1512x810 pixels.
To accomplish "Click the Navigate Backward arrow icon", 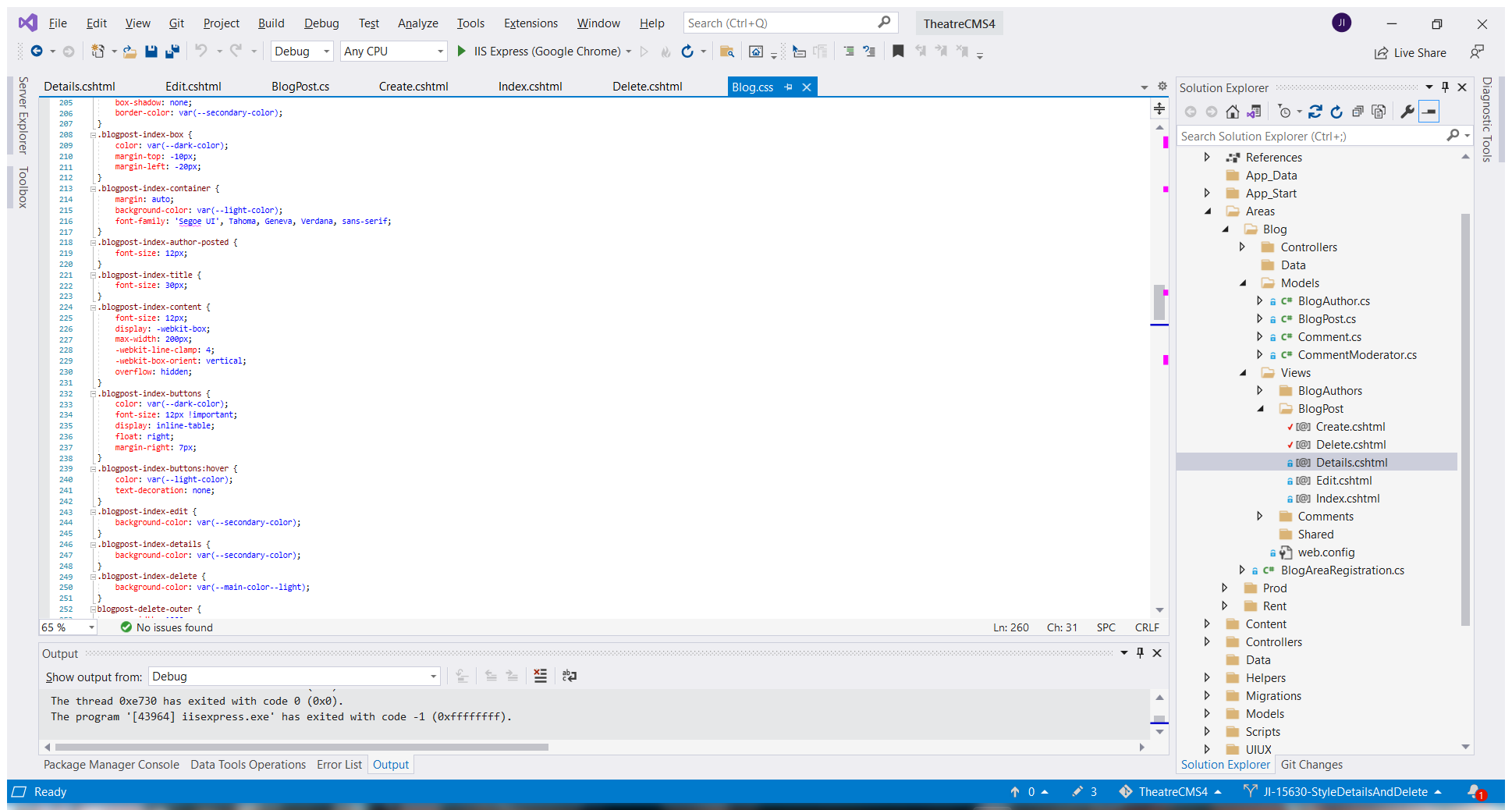I will pos(36,52).
